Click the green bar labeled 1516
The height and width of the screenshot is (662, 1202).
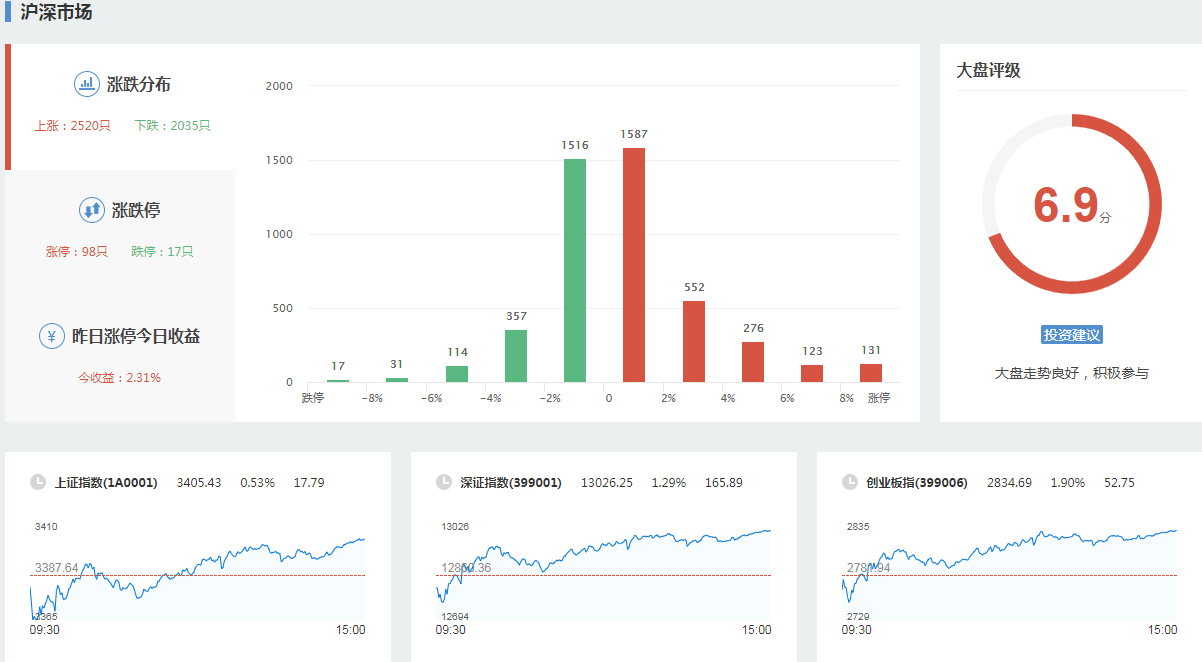pyautogui.click(x=575, y=271)
